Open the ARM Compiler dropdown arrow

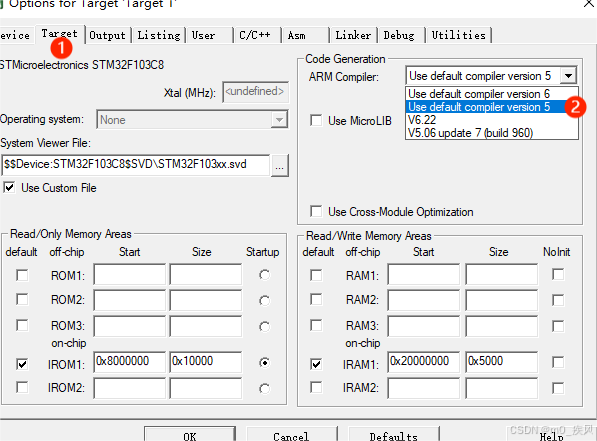pyautogui.click(x=568, y=76)
